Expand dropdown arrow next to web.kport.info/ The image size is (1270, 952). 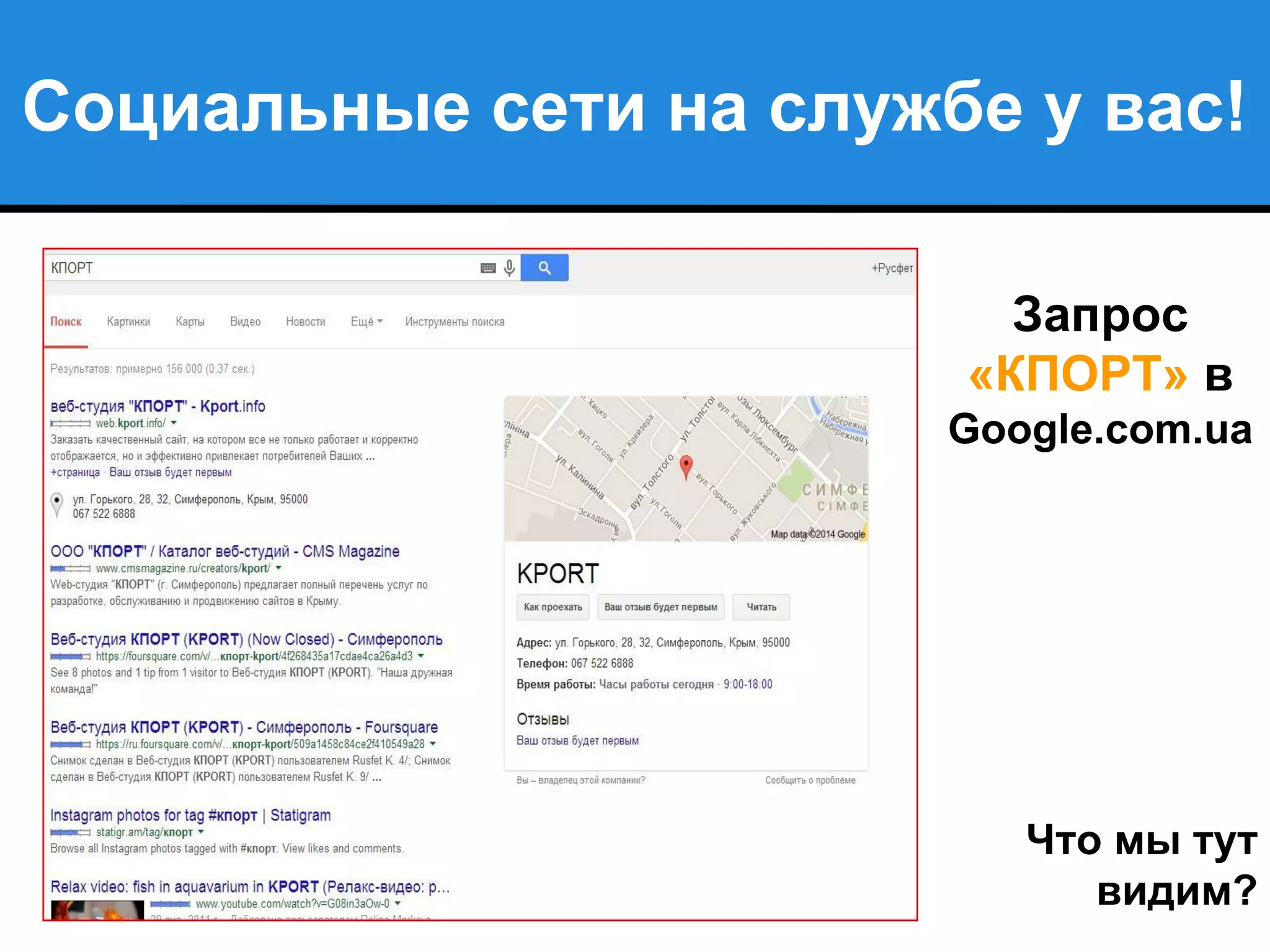(174, 423)
